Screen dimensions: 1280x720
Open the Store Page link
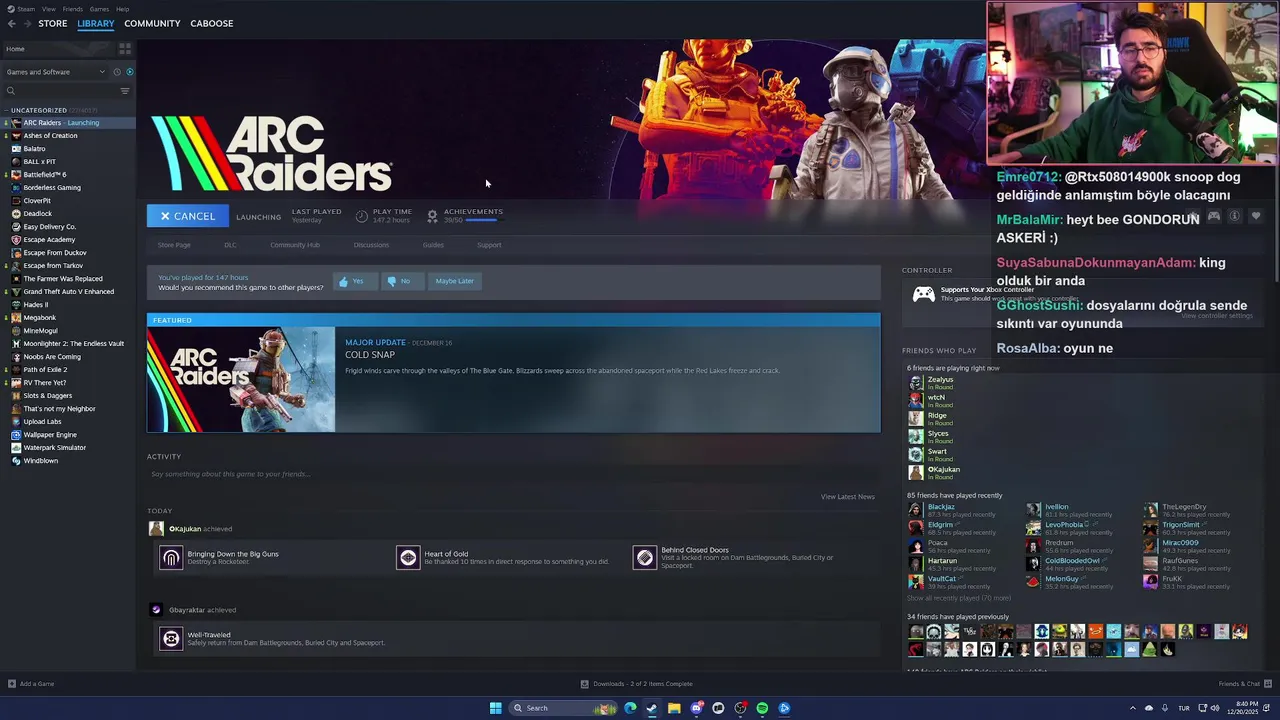click(x=174, y=245)
